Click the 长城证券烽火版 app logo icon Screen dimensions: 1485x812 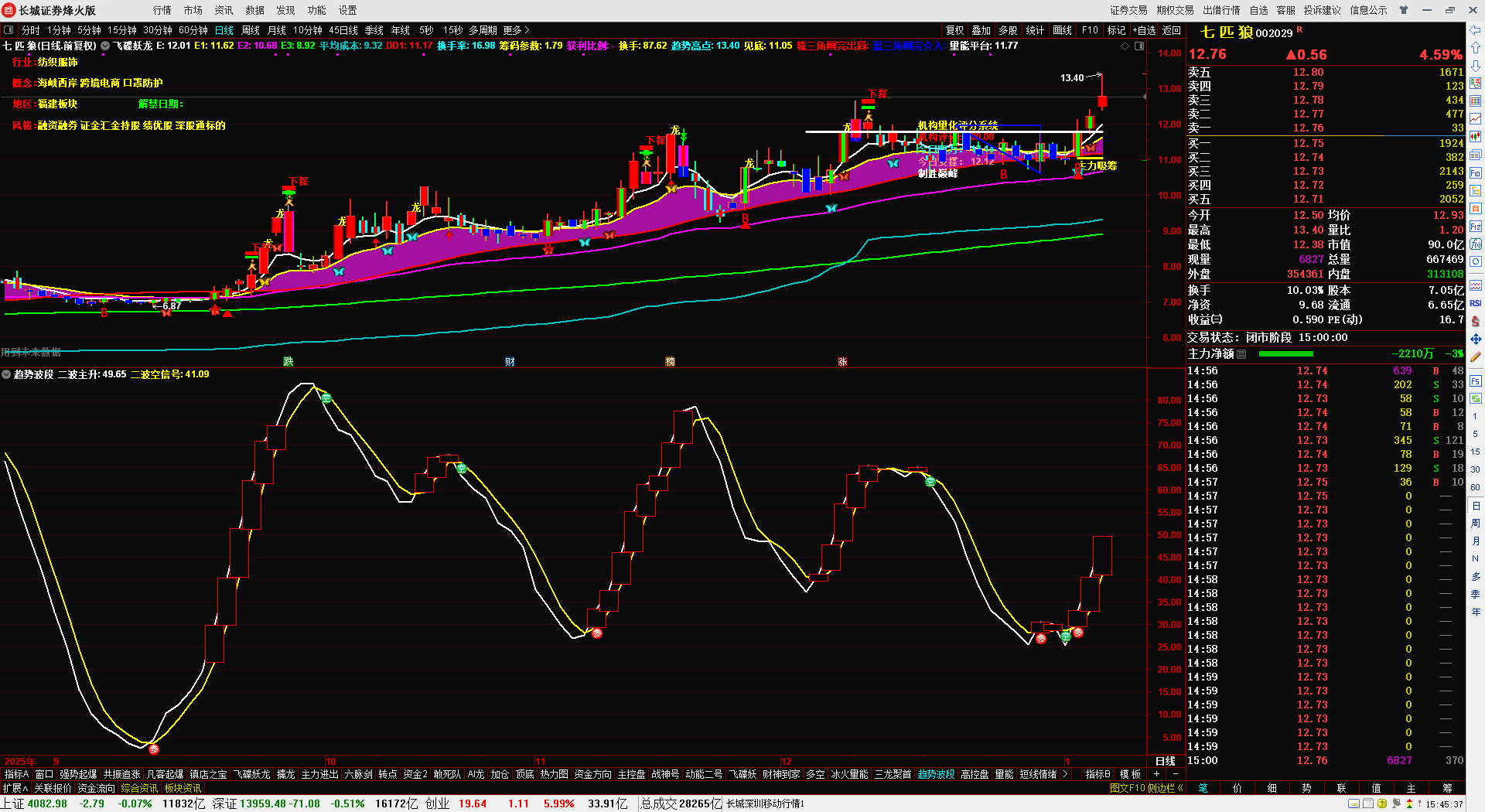click(10, 10)
